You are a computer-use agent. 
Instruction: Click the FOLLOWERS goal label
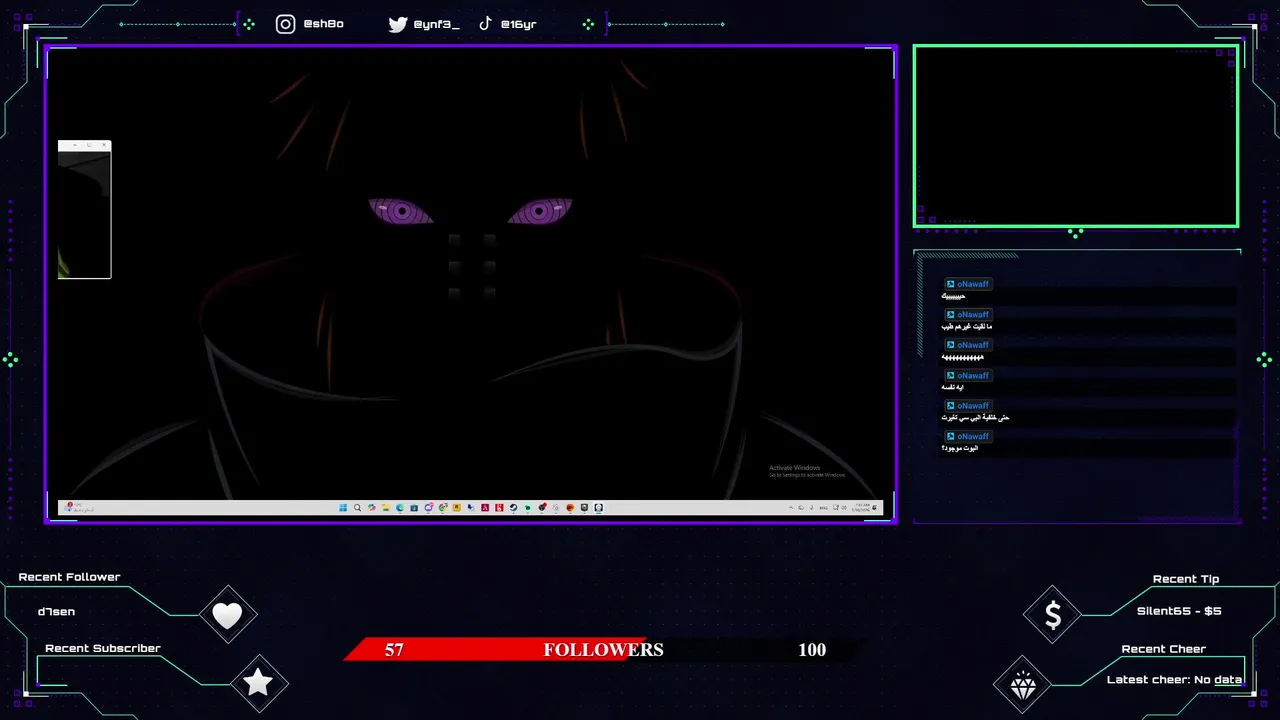(x=603, y=650)
